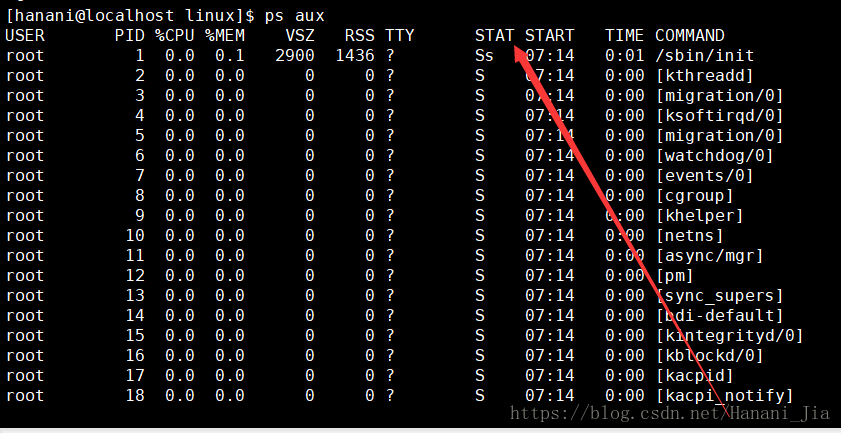
Task: Click the prompt [hanani@localhost linux]$
Action: pyautogui.click(x=130, y=16)
